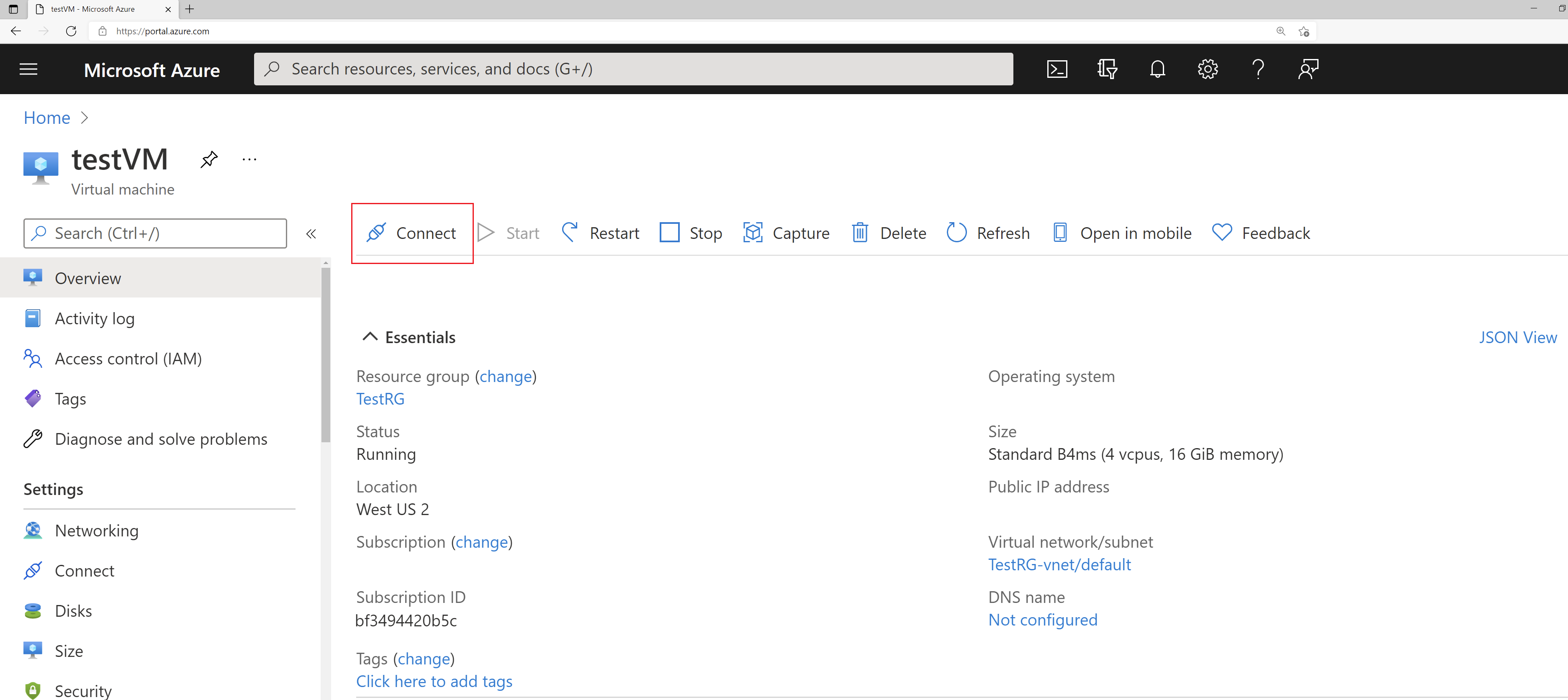Open Activity log in sidebar

[x=94, y=318]
